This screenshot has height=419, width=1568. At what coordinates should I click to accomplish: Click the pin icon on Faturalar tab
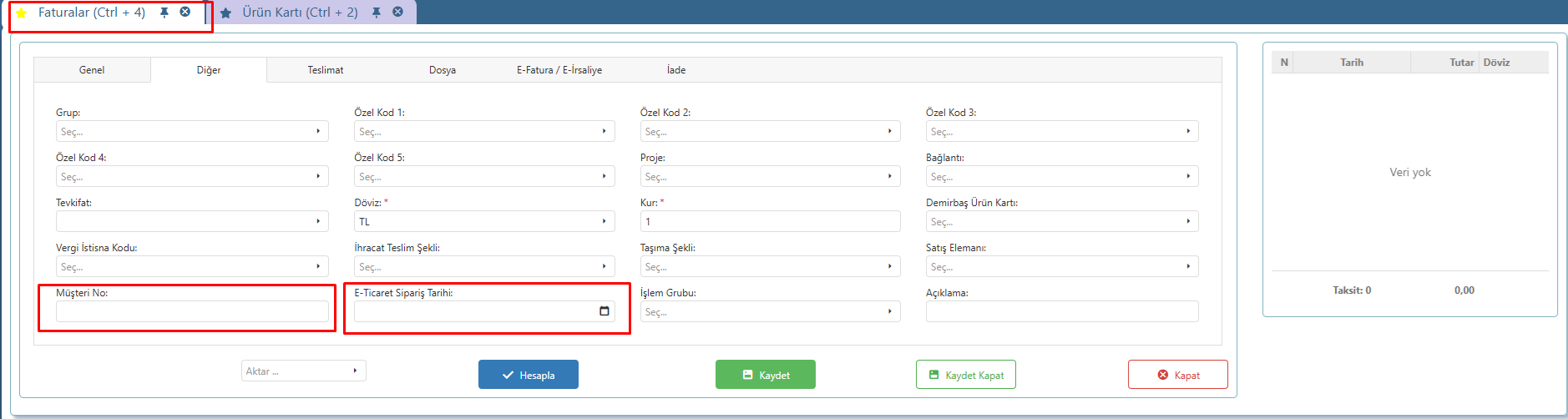coord(164,13)
